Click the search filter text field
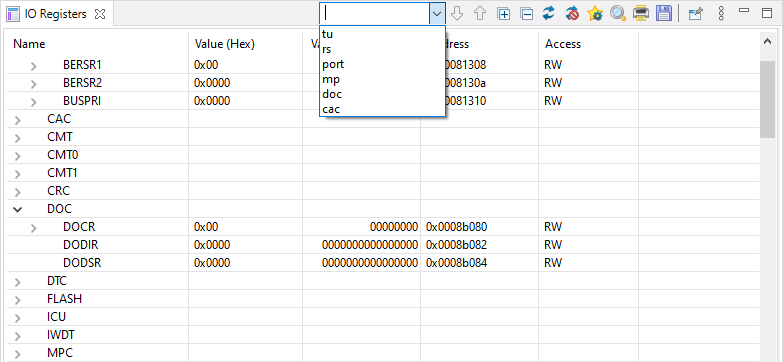Screen dimensions: 783x362 pyautogui.click(x=375, y=14)
